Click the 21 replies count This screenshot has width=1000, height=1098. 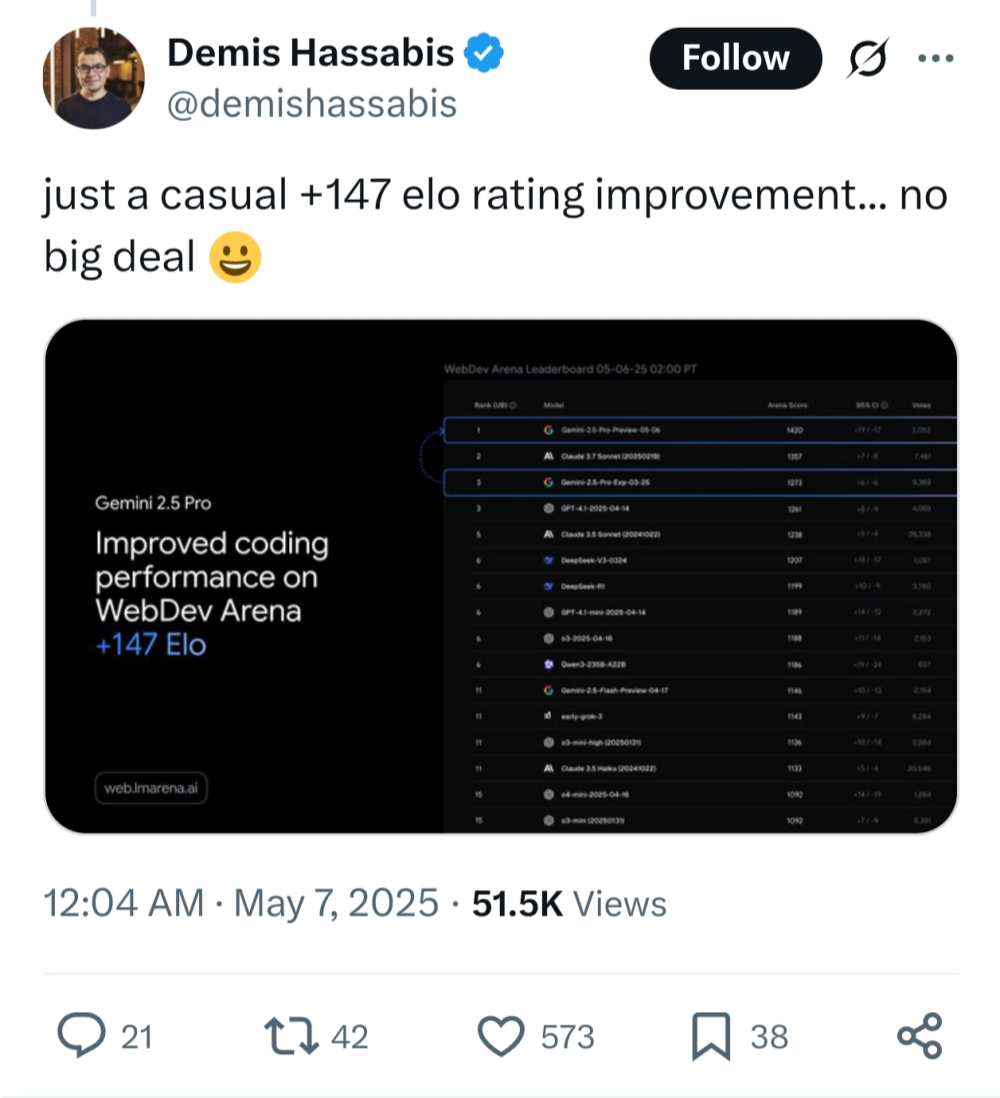point(137,1037)
